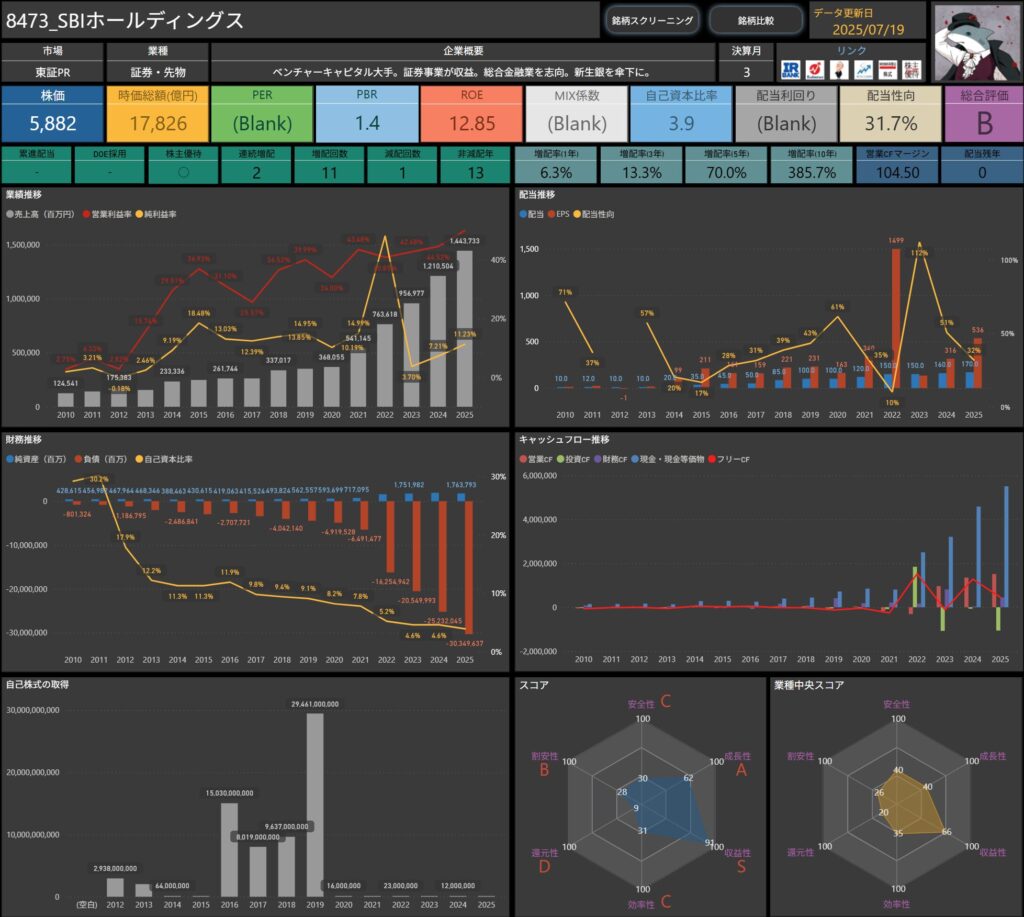The height and width of the screenshot is (917, 1024).
Task: Select the MIX係数 (Blank) card
Action: [577, 114]
